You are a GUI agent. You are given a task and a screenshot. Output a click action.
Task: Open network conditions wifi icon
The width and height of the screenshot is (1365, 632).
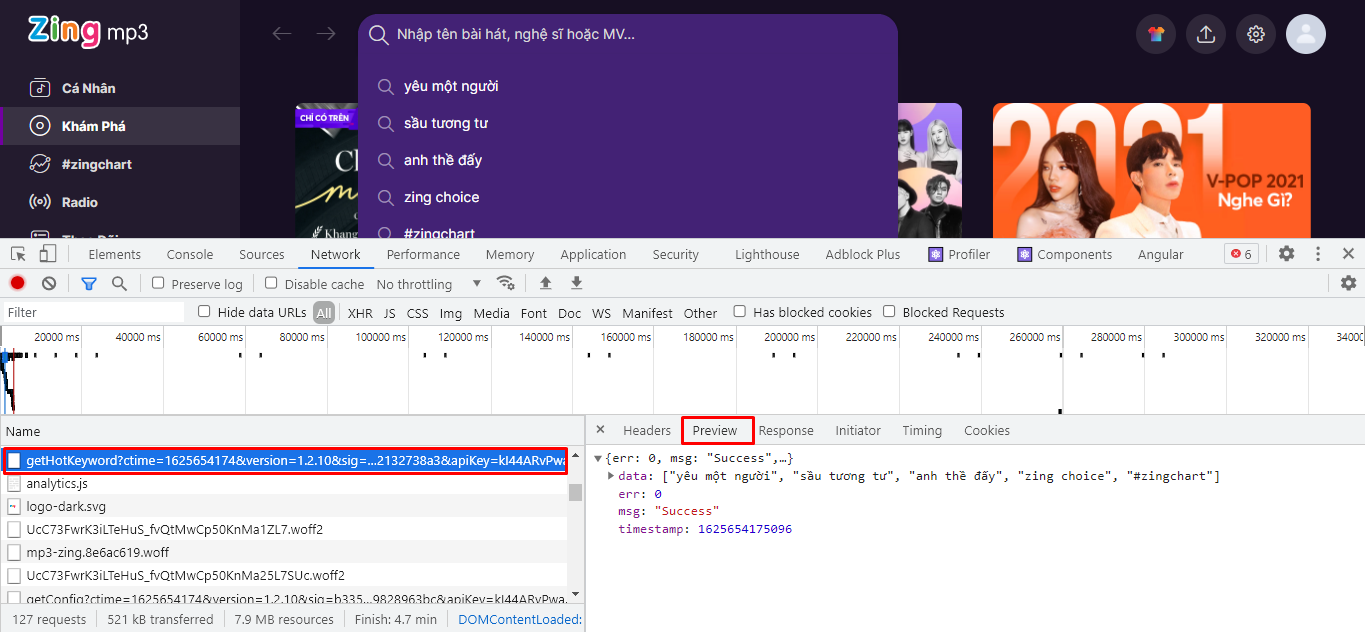(506, 283)
